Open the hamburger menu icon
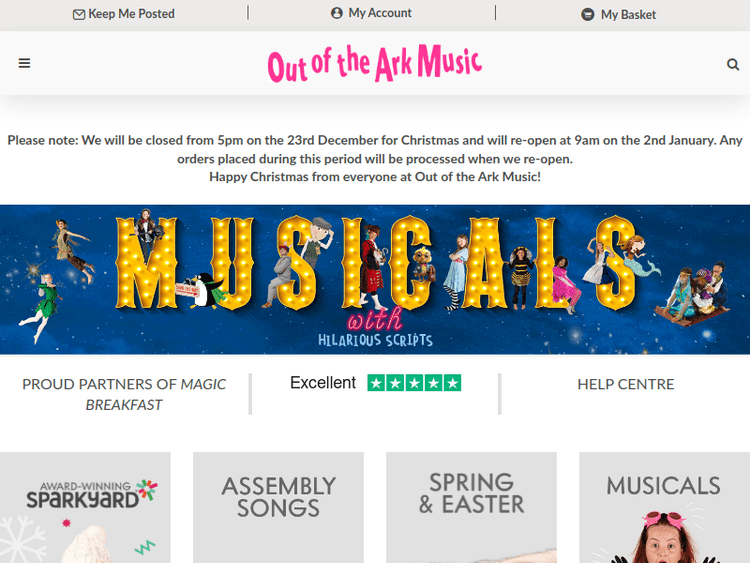The height and width of the screenshot is (563, 750). tap(24, 63)
